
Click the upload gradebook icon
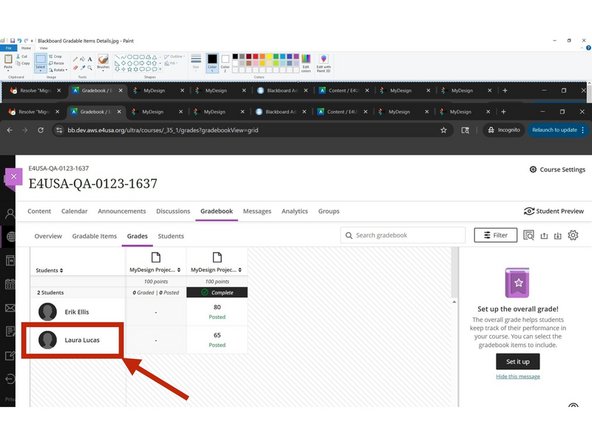[544, 236]
